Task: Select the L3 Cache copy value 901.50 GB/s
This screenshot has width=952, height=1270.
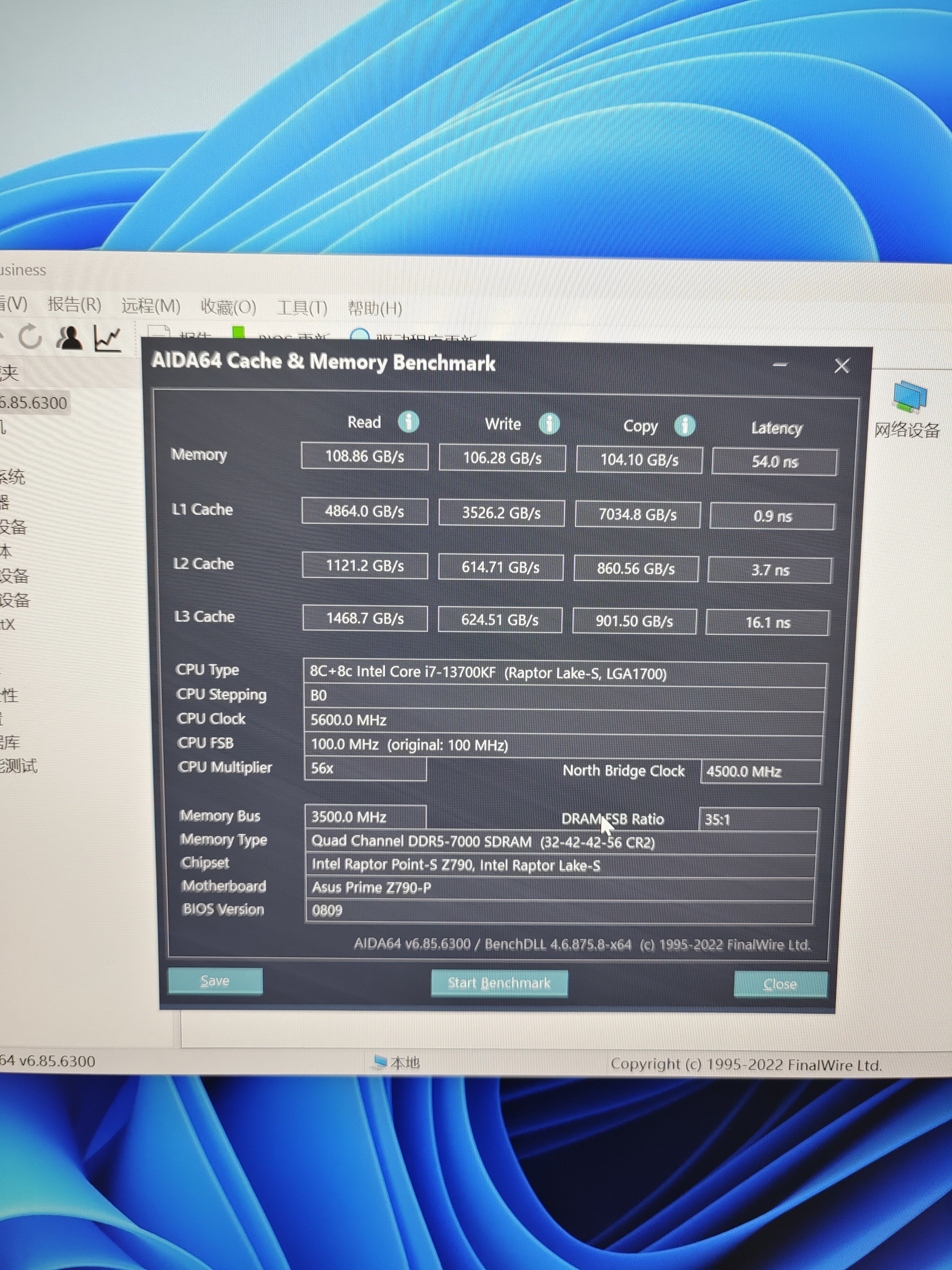Action: pos(634,621)
